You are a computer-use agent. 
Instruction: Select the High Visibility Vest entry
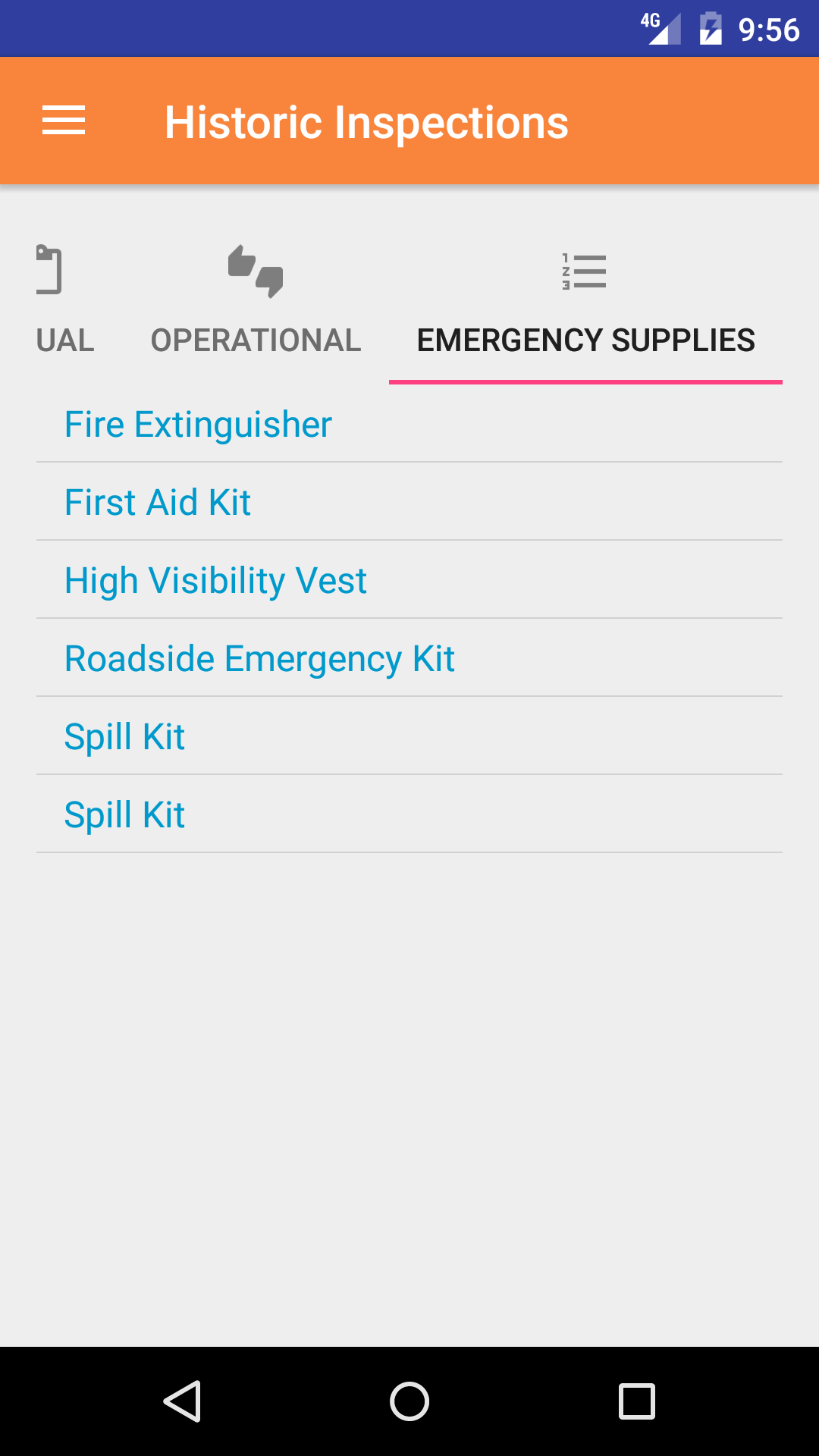pos(215,580)
